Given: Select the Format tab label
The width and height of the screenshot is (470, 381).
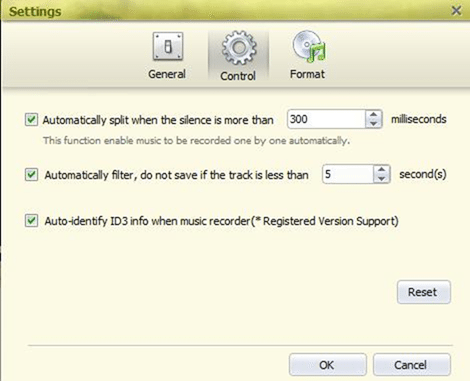Looking at the screenshot, I should point(307,74).
